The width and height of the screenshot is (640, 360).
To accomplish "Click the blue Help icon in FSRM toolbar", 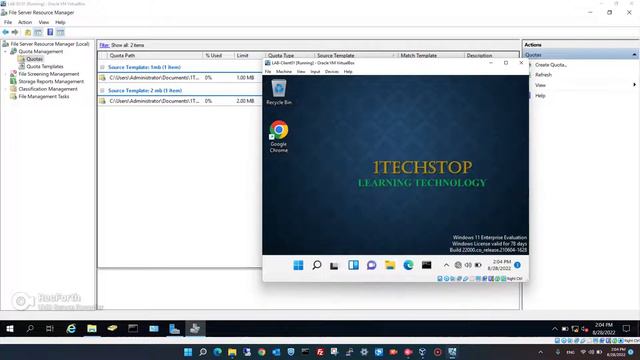I will pyautogui.click(x=50, y=32).
